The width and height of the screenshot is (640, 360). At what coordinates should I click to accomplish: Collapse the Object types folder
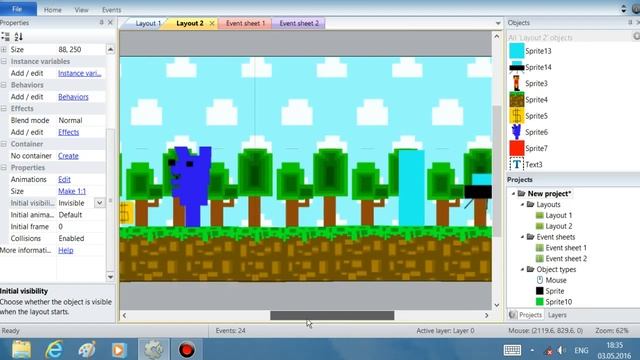[x=522, y=269]
